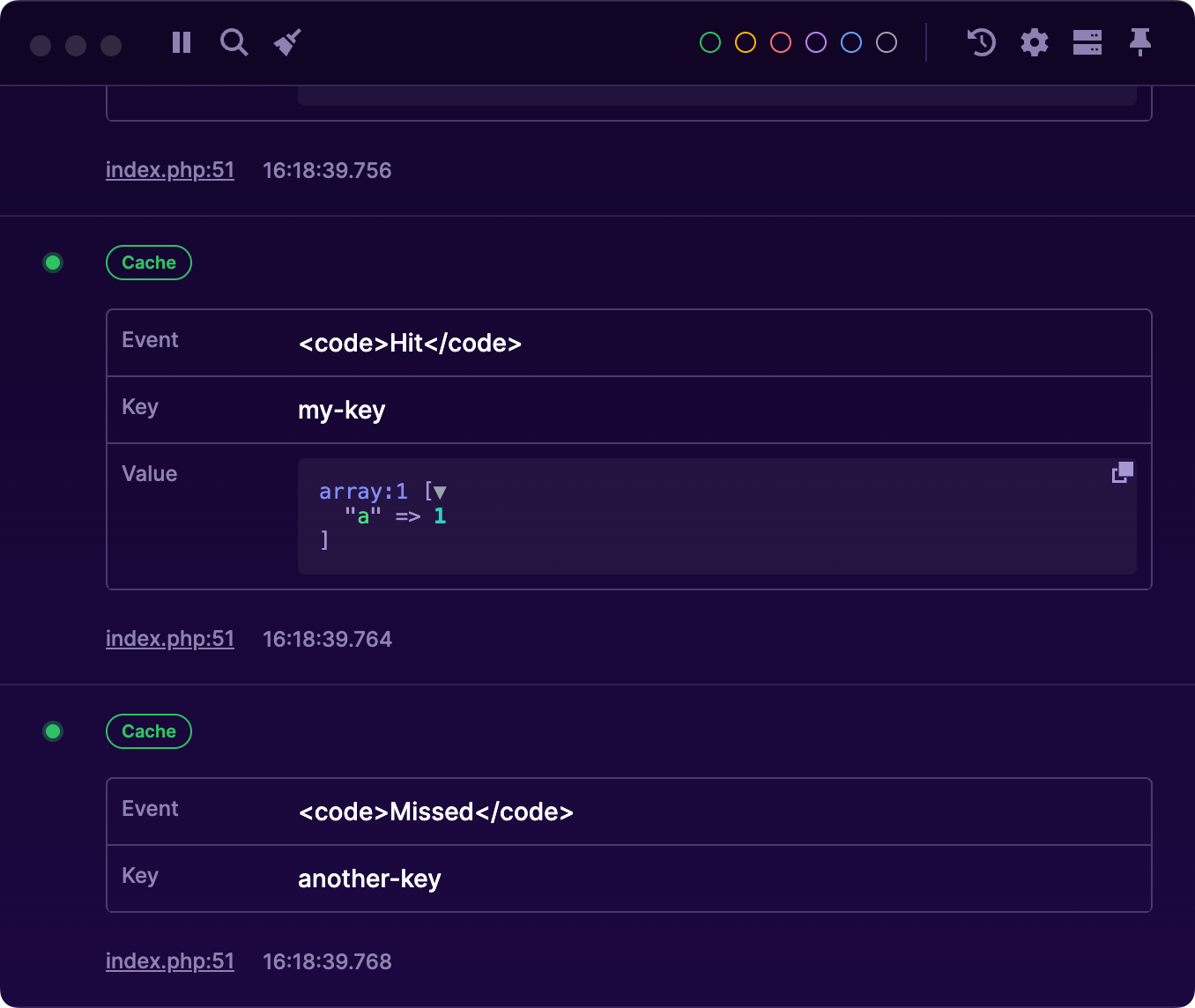Collapse the array:1 value display

(438, 492)
